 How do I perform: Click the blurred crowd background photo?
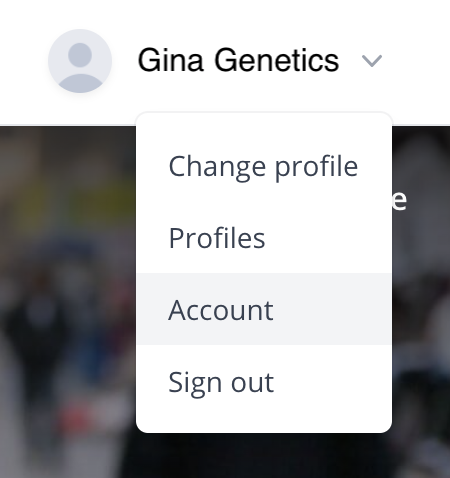tap(67, 300)
